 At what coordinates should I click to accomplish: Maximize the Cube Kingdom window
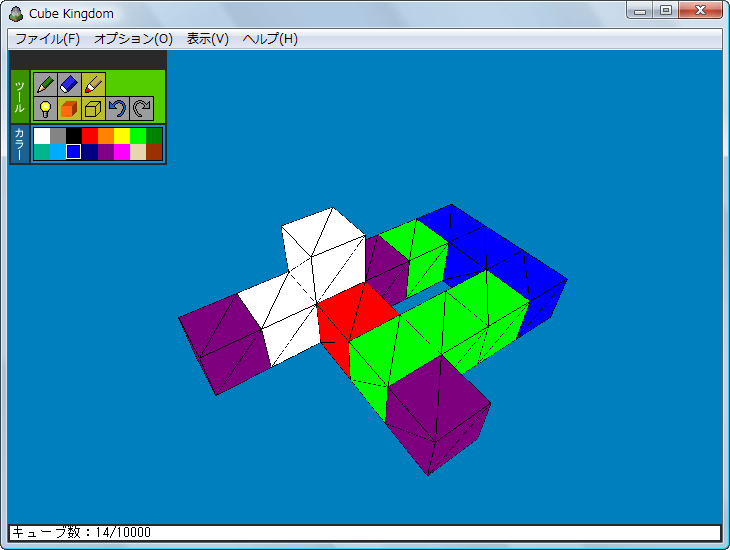coord(666,10)
